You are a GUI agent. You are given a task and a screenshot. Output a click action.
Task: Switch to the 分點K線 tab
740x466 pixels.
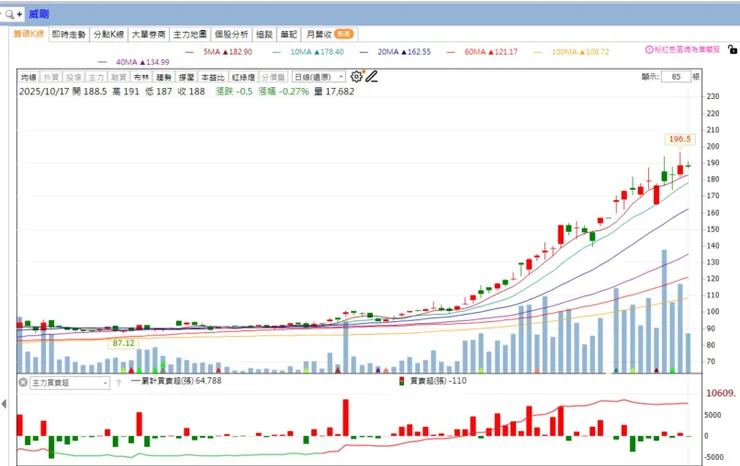tap(109, 34)
